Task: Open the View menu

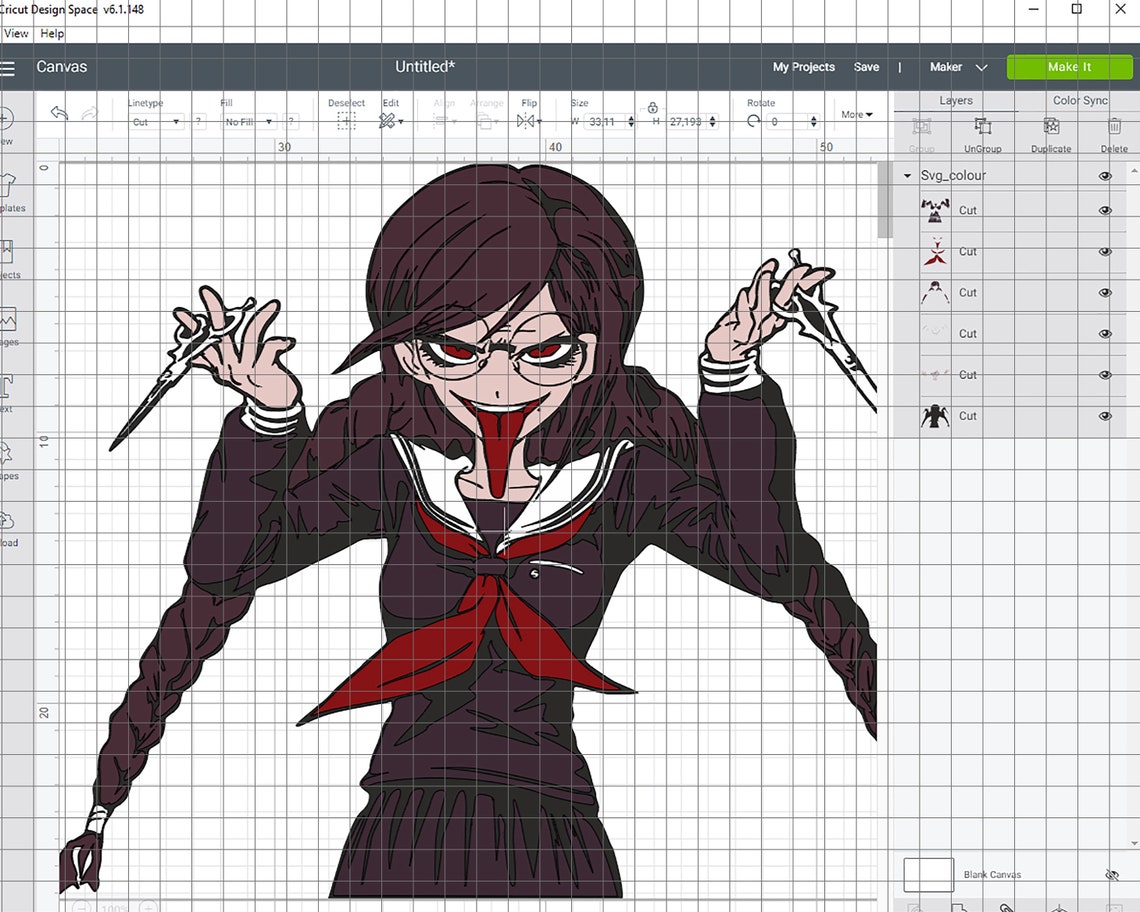Action: click(16, 33)
